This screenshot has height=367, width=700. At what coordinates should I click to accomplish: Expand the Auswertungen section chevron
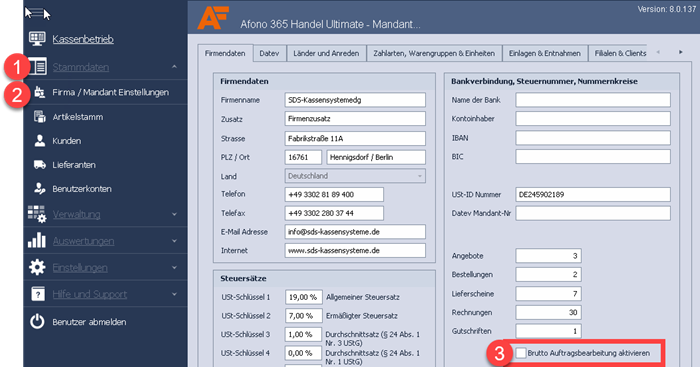174,241
